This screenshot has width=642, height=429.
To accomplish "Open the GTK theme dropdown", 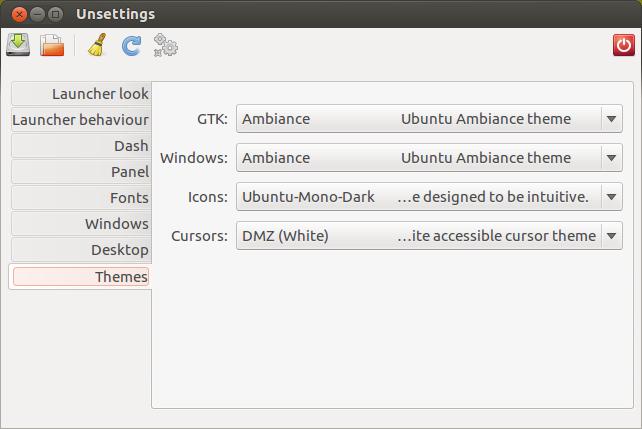I will click(429, 119).
